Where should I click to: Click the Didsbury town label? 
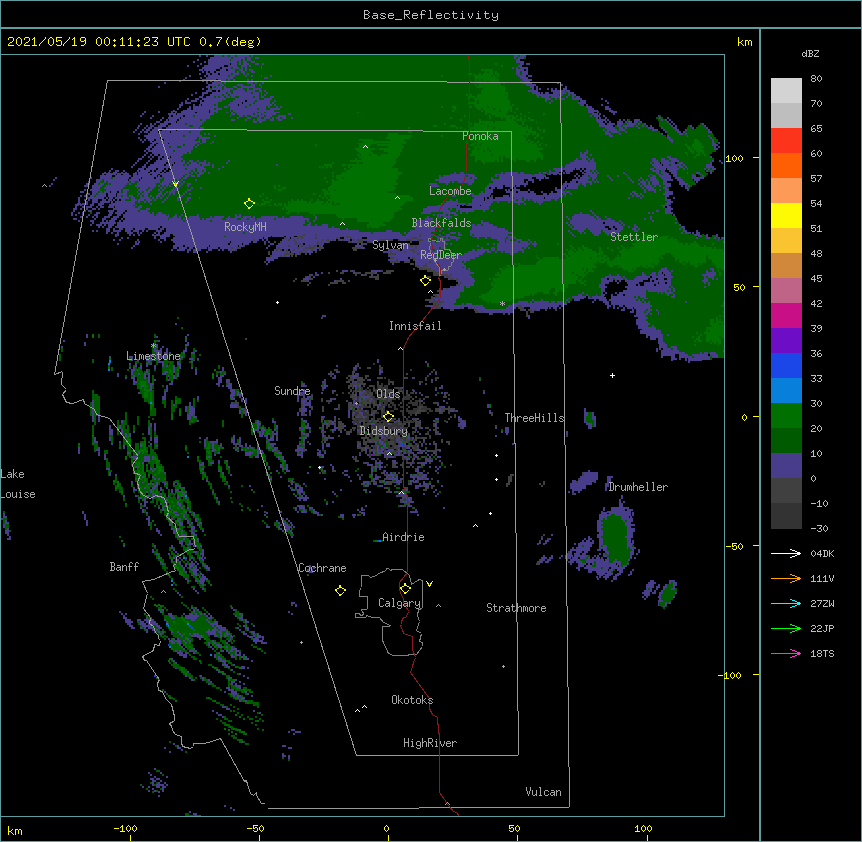[x=384, y=431]
